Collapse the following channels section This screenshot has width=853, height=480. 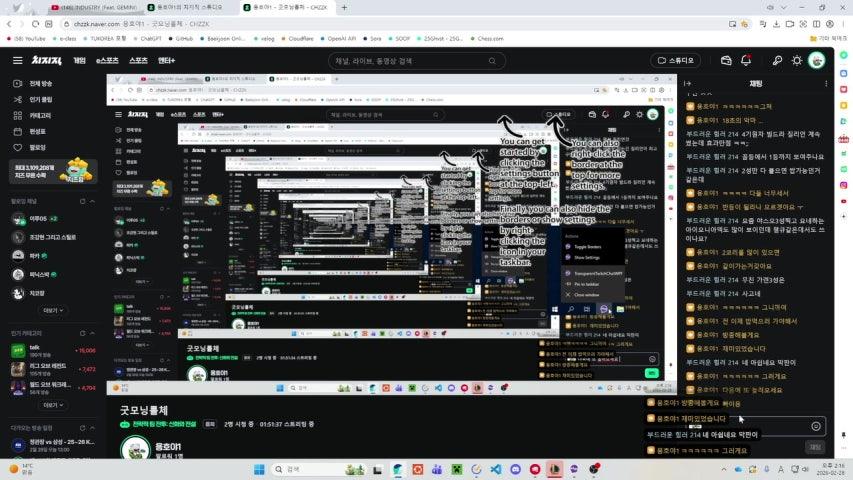pos(92,201)
